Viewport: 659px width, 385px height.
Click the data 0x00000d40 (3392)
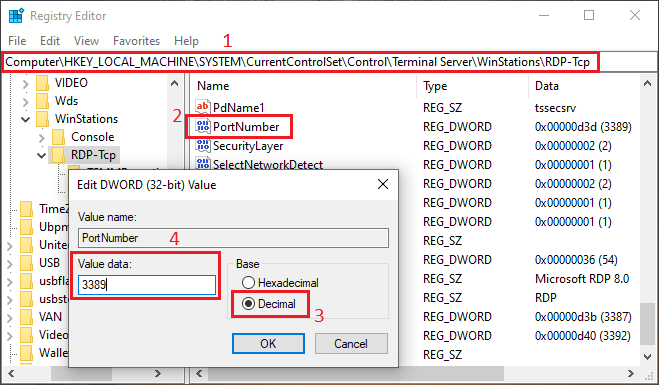click(583, 335)
